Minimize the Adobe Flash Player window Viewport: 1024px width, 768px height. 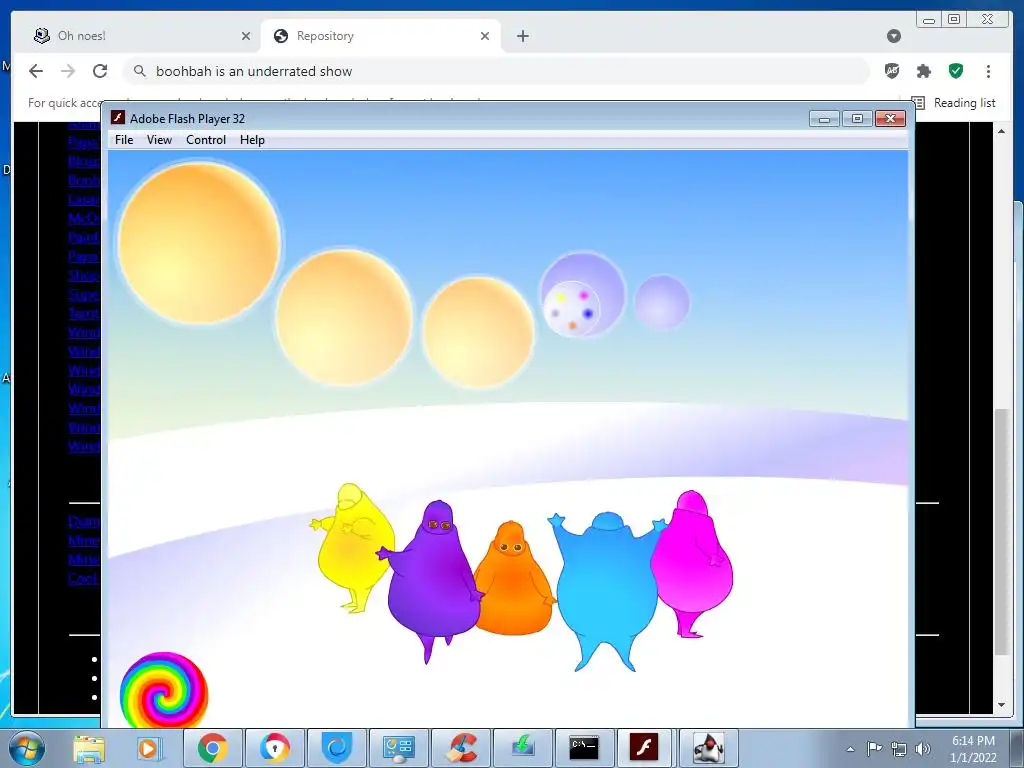pos(824,119)
